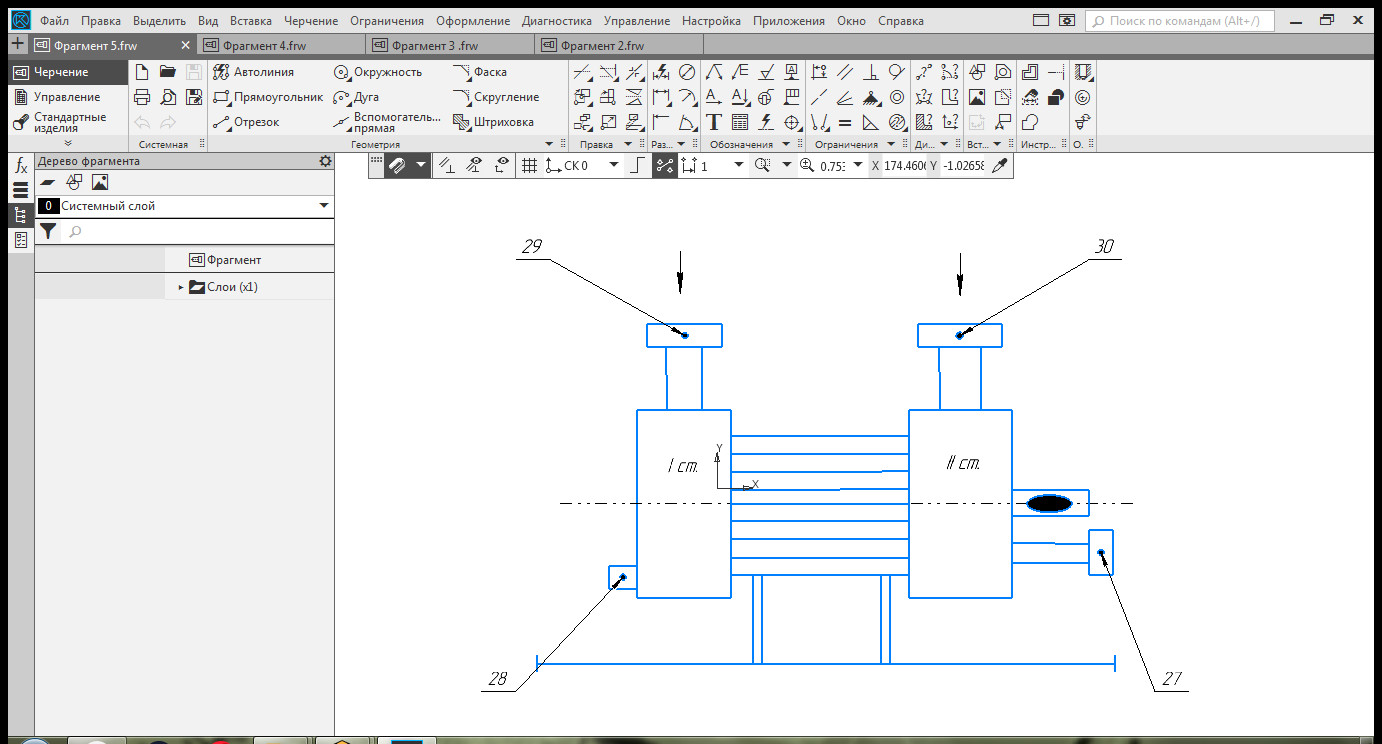The height and width of the screenshot is (744, 1382).
Task: Open the Системный слой layer dropdown
Action: point(323,206)
